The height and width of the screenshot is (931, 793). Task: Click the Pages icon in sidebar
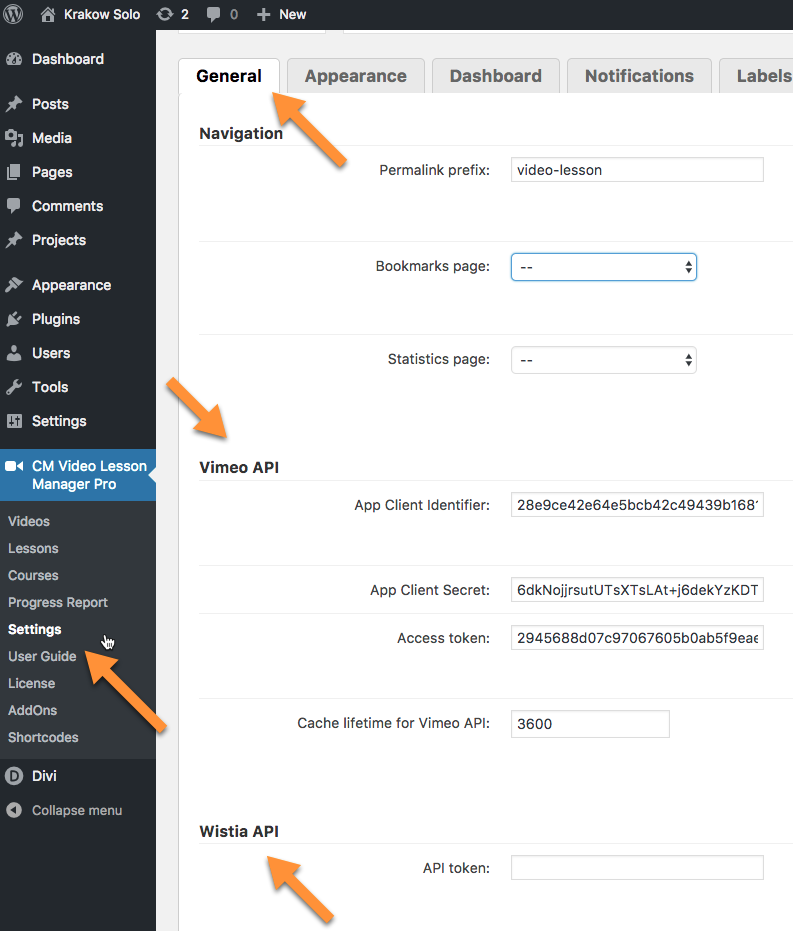[14, 172]
